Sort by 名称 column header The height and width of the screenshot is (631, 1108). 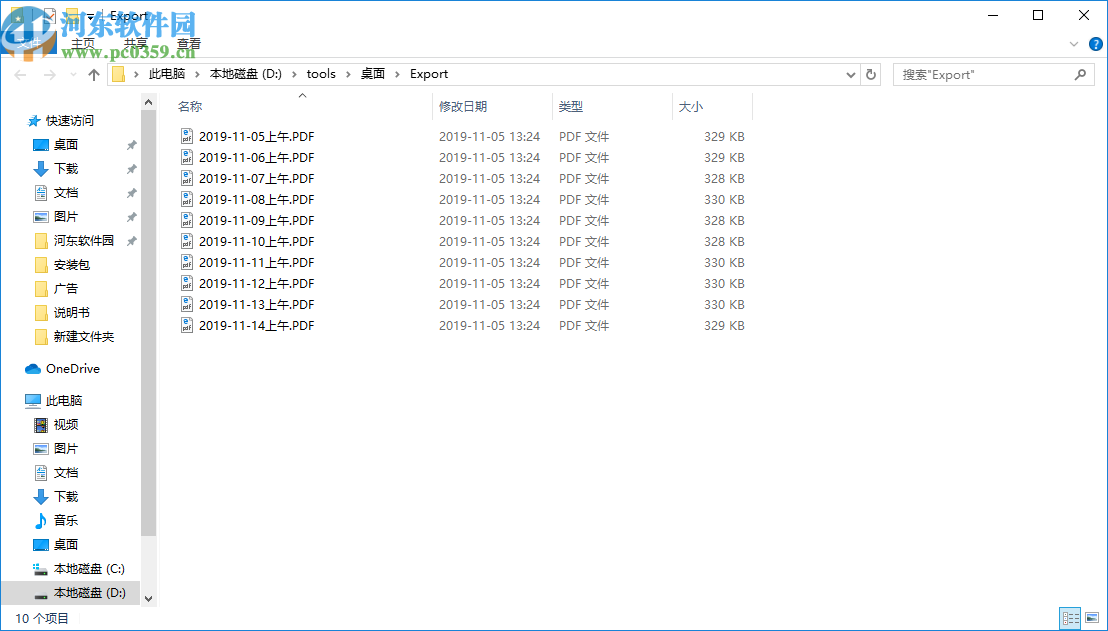pyautogui.click(x=190, y=107)
